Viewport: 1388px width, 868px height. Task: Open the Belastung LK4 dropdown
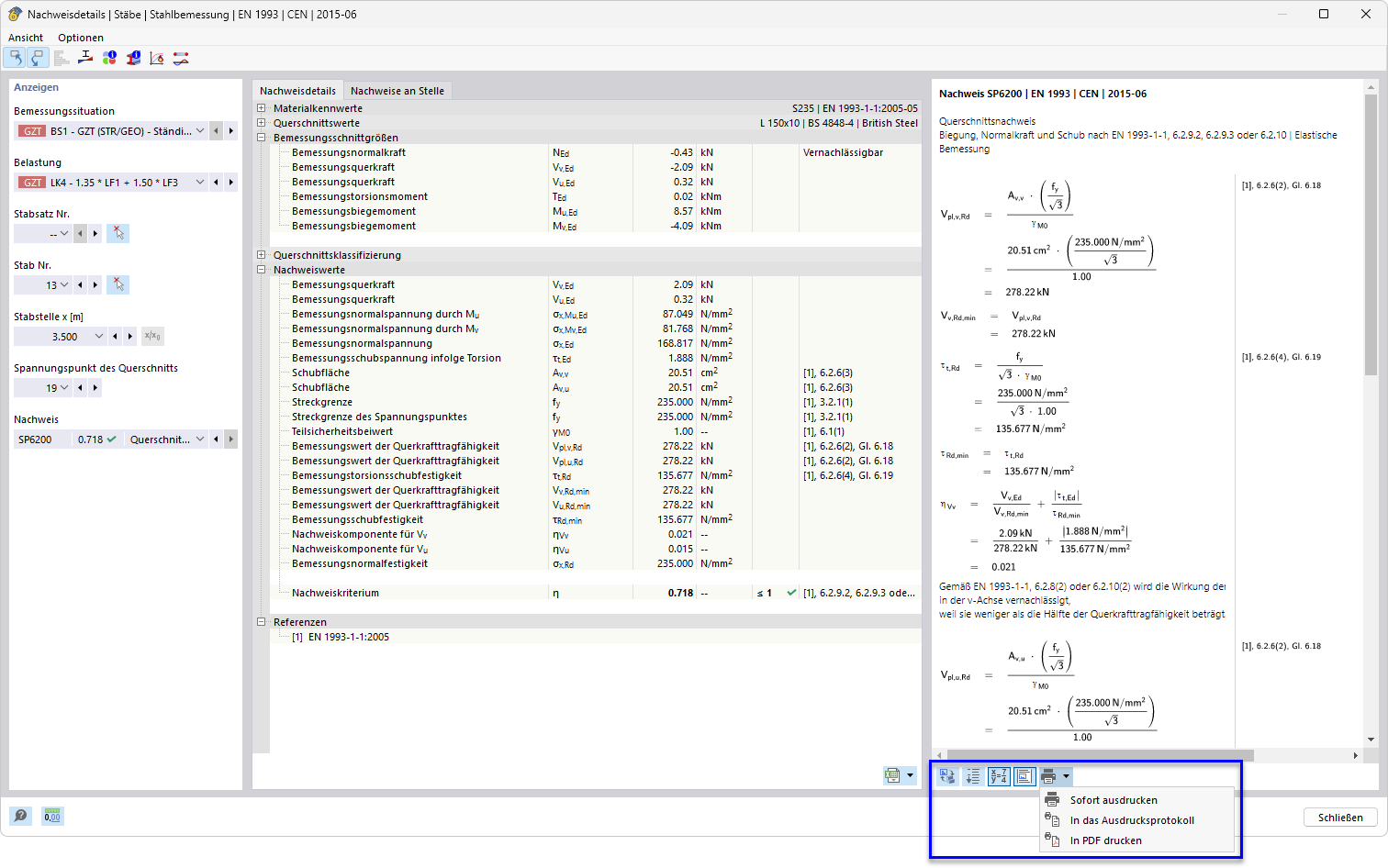200,183
